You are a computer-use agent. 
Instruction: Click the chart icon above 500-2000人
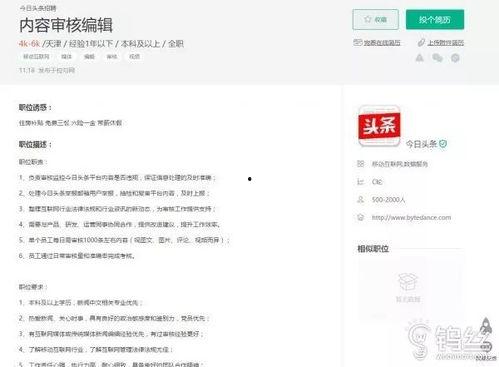[x=360, y=182]
